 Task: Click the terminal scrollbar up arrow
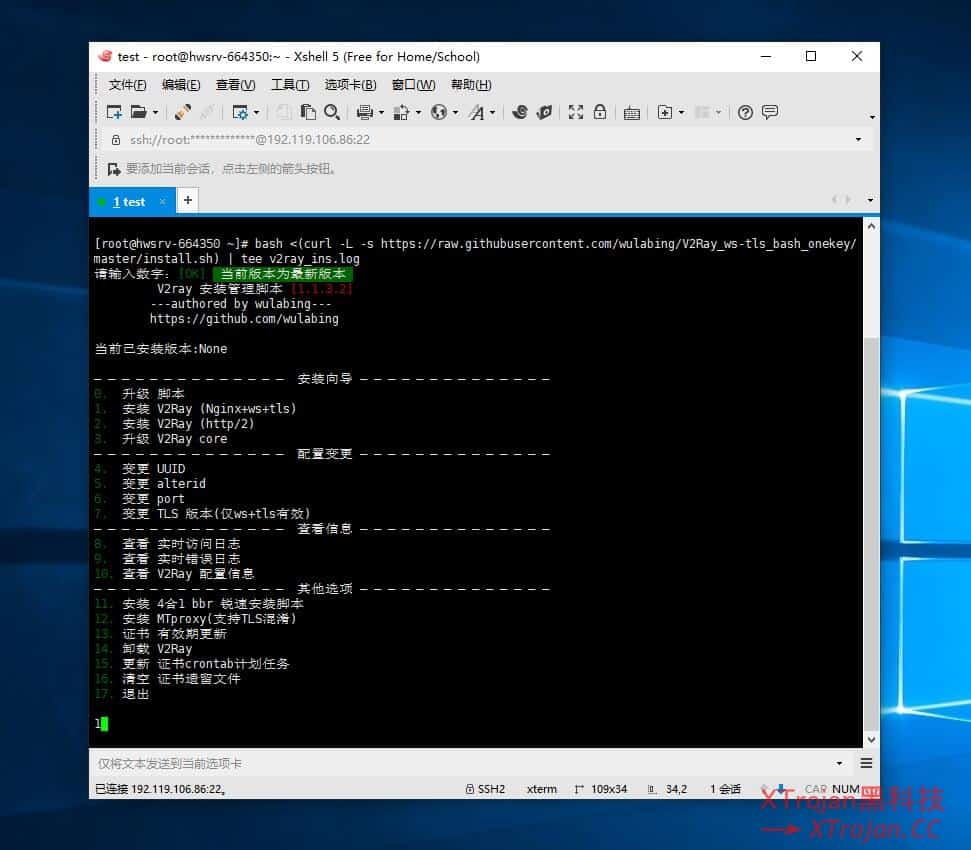(871, 227)
